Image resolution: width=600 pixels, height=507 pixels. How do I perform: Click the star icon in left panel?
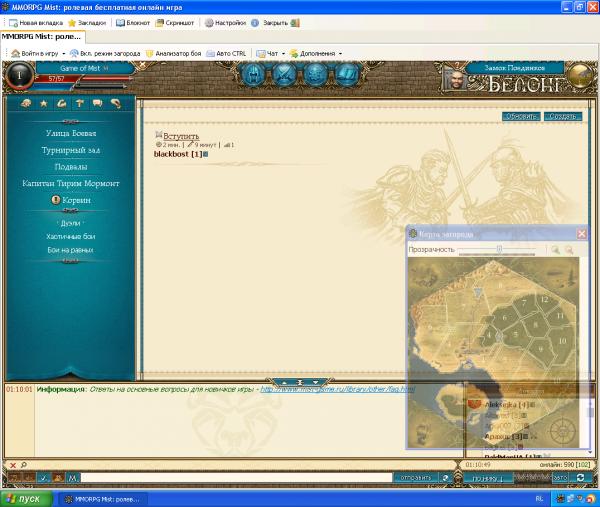[44, 103]
